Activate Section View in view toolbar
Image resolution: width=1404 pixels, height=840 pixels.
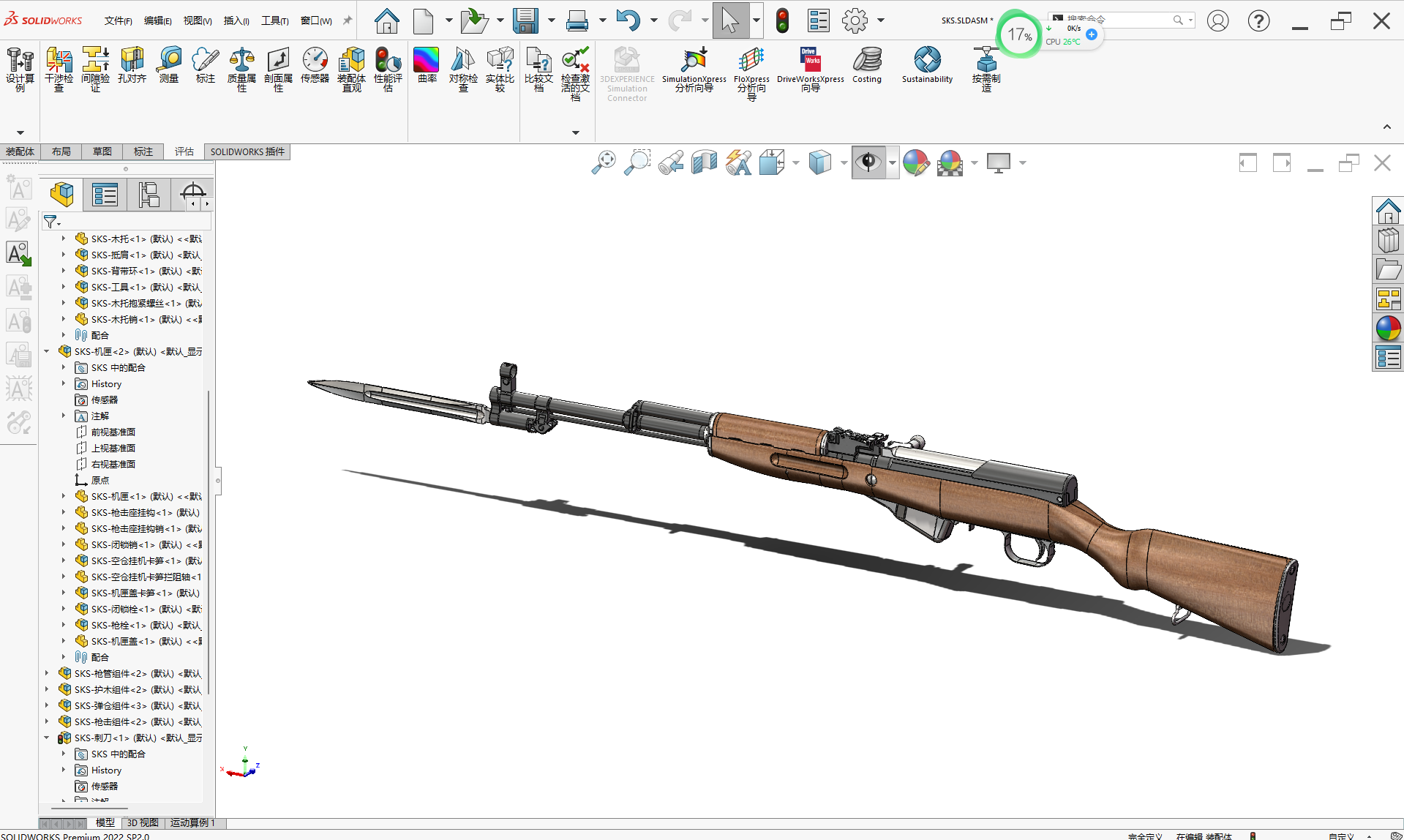705,162
